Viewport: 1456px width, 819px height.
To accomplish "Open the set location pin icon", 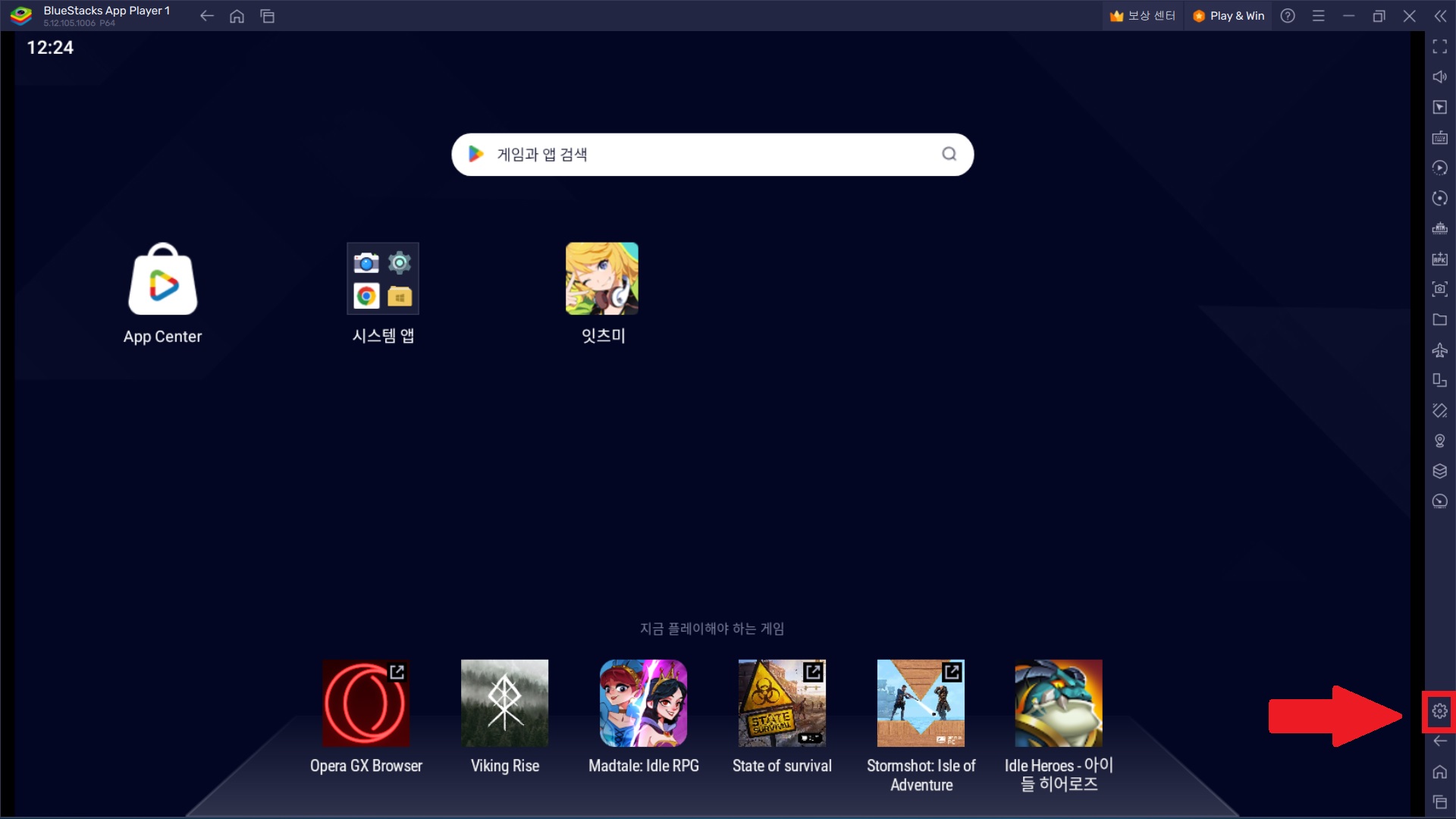I will pyautogui.click(x=1440, y=441).
